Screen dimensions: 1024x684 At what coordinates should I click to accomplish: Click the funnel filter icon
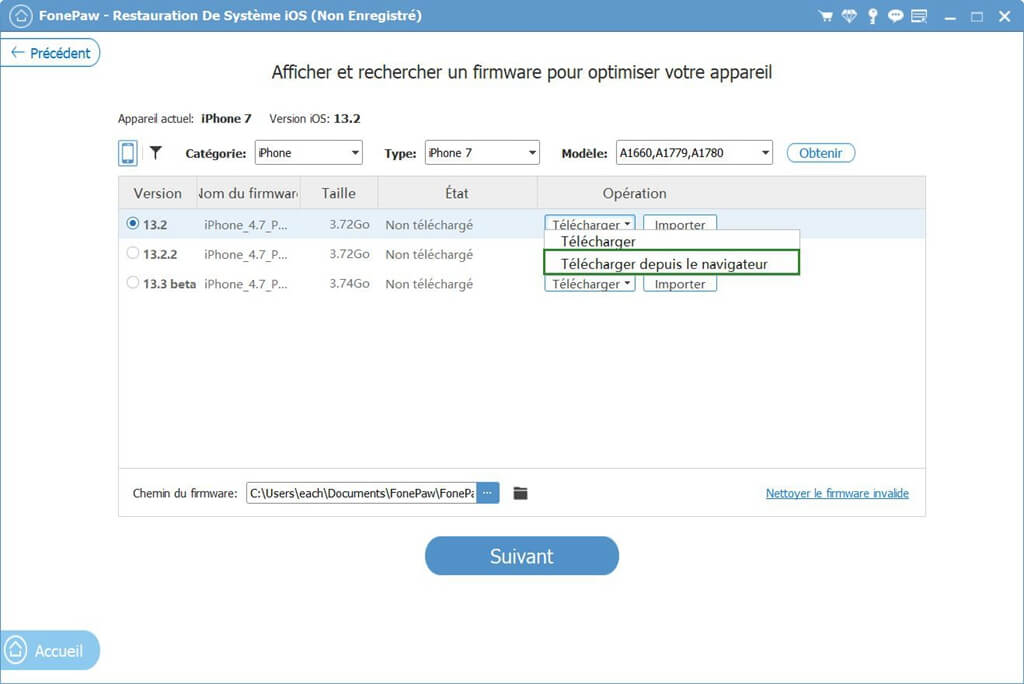(x=155, y=152)
